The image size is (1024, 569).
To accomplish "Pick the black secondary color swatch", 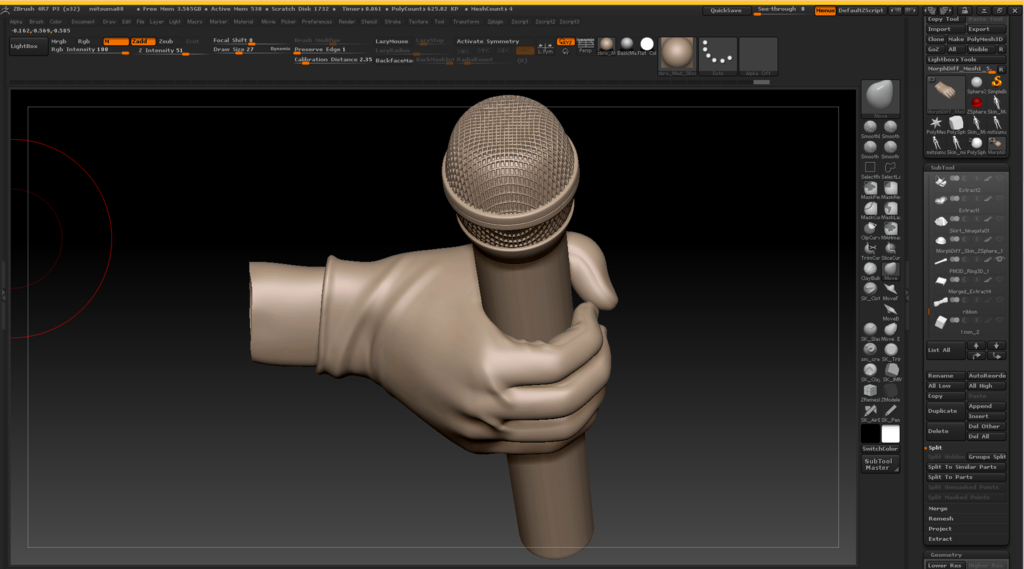I will [x=871, y=434].
